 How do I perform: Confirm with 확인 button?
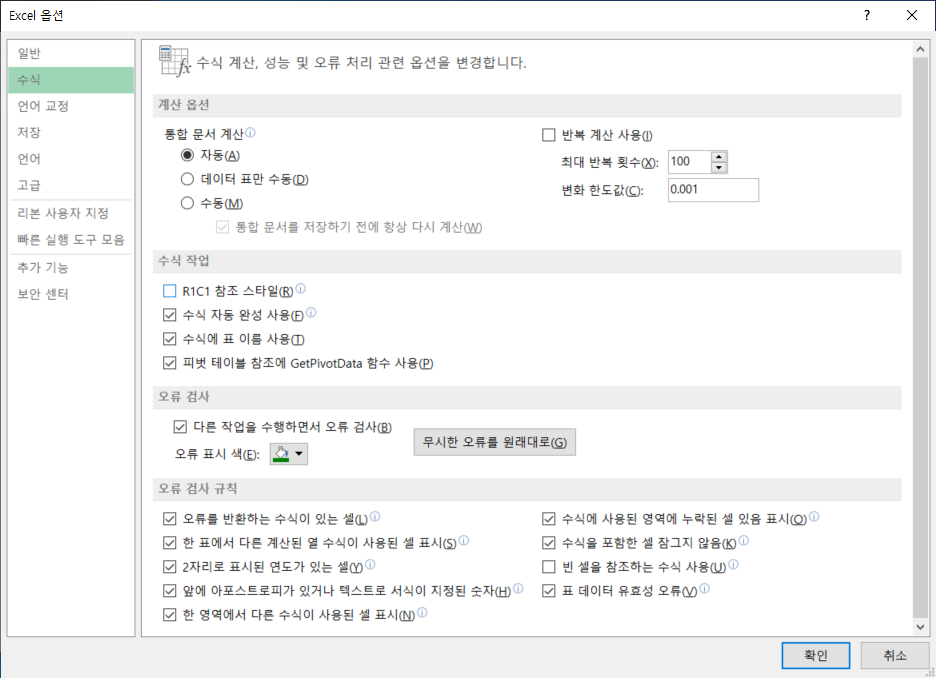815,655
